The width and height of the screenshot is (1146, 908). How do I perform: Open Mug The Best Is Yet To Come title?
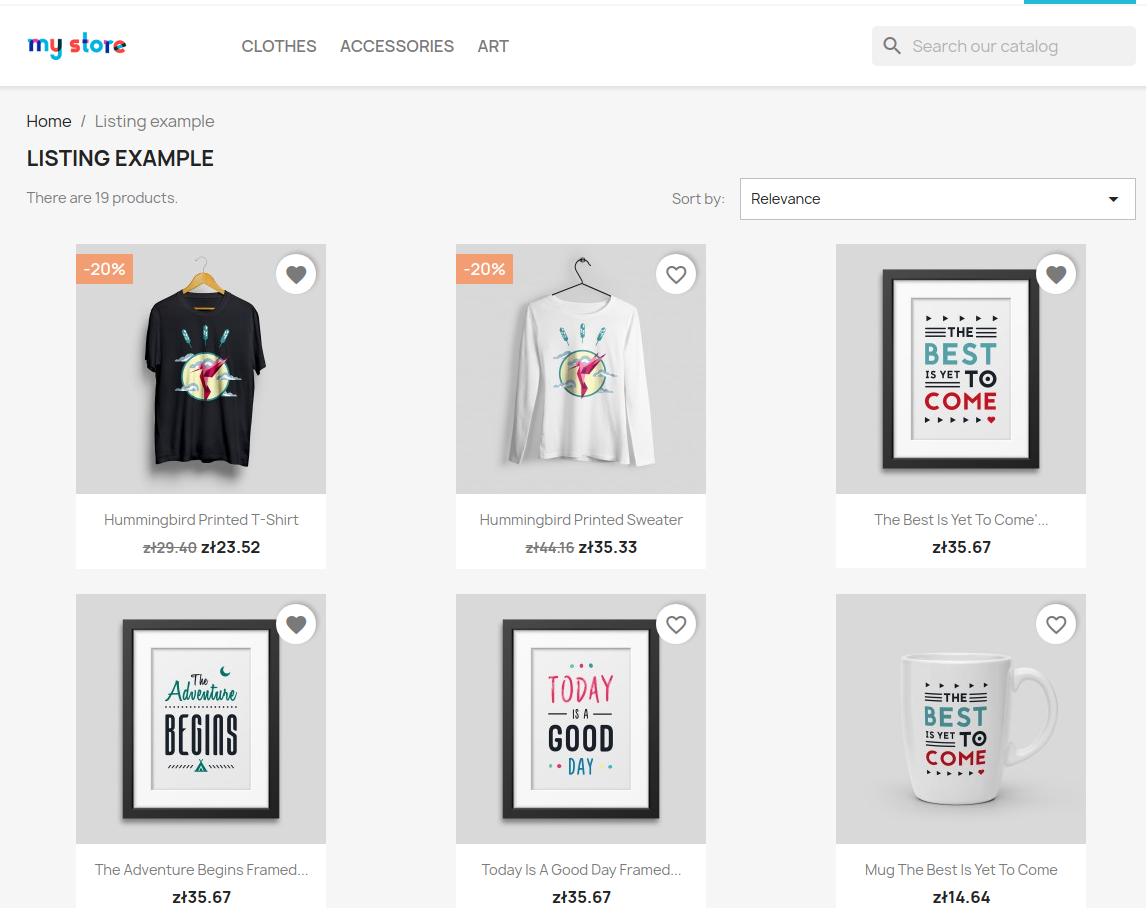pos(961,870)
